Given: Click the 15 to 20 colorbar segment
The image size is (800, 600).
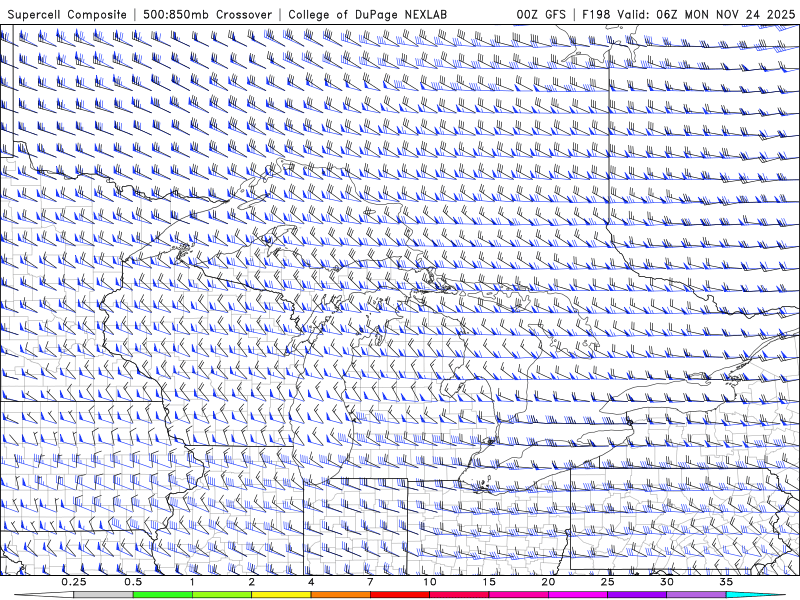Looking at the screenshot, I should coord(518,595).
